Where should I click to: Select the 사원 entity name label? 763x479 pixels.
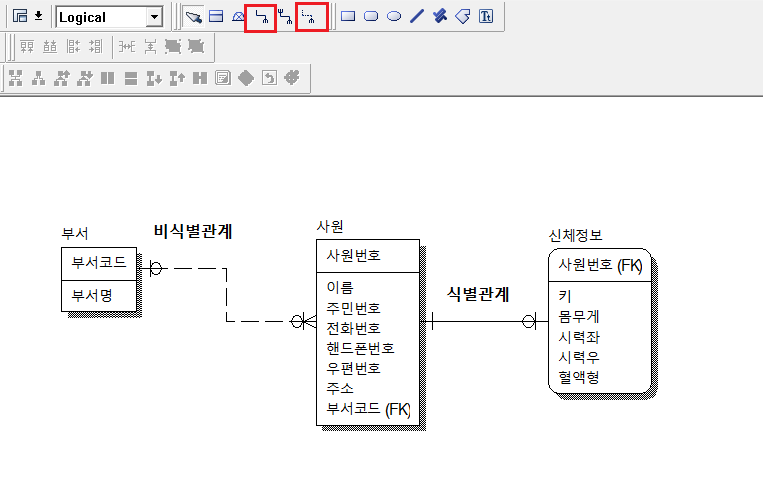tap(330, 226)
